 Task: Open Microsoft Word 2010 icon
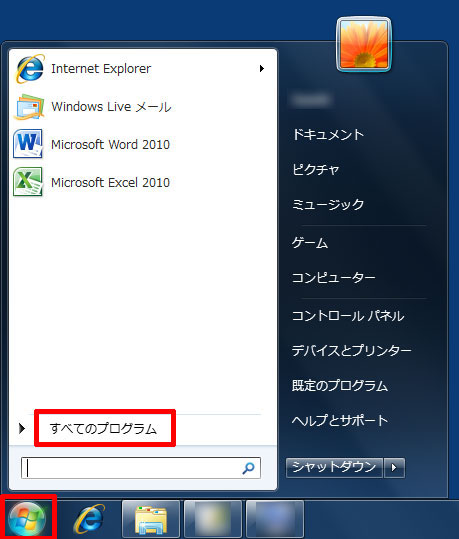click(x=28, y=144)
